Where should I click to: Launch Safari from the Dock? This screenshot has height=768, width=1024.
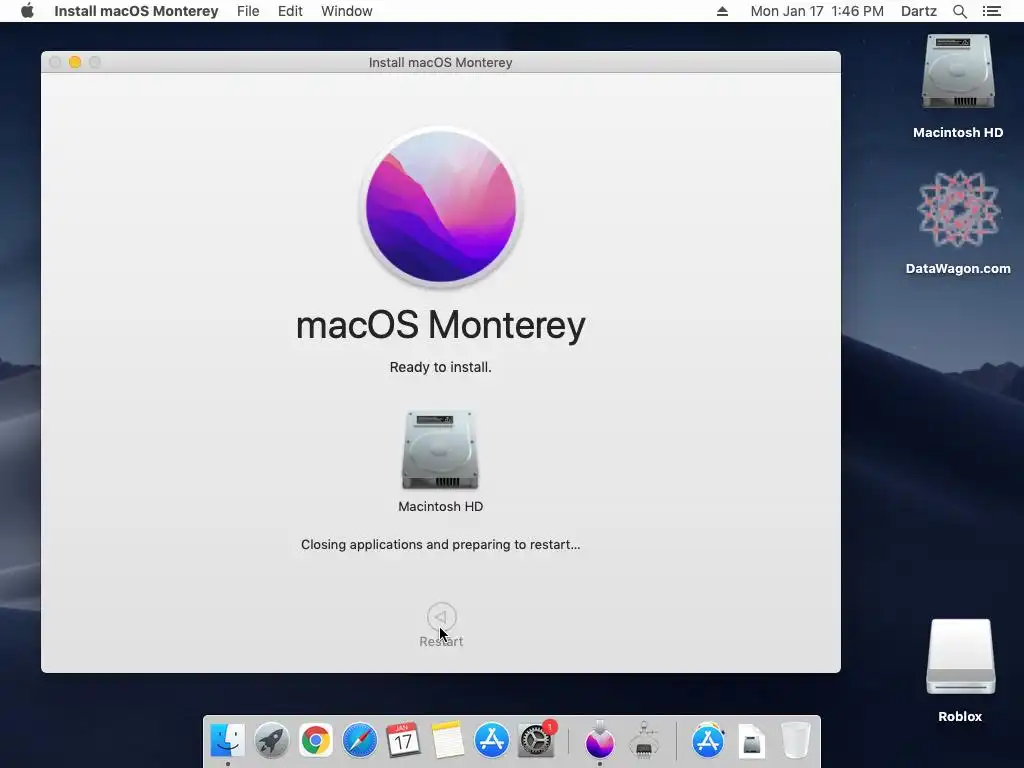pos(359,740)
